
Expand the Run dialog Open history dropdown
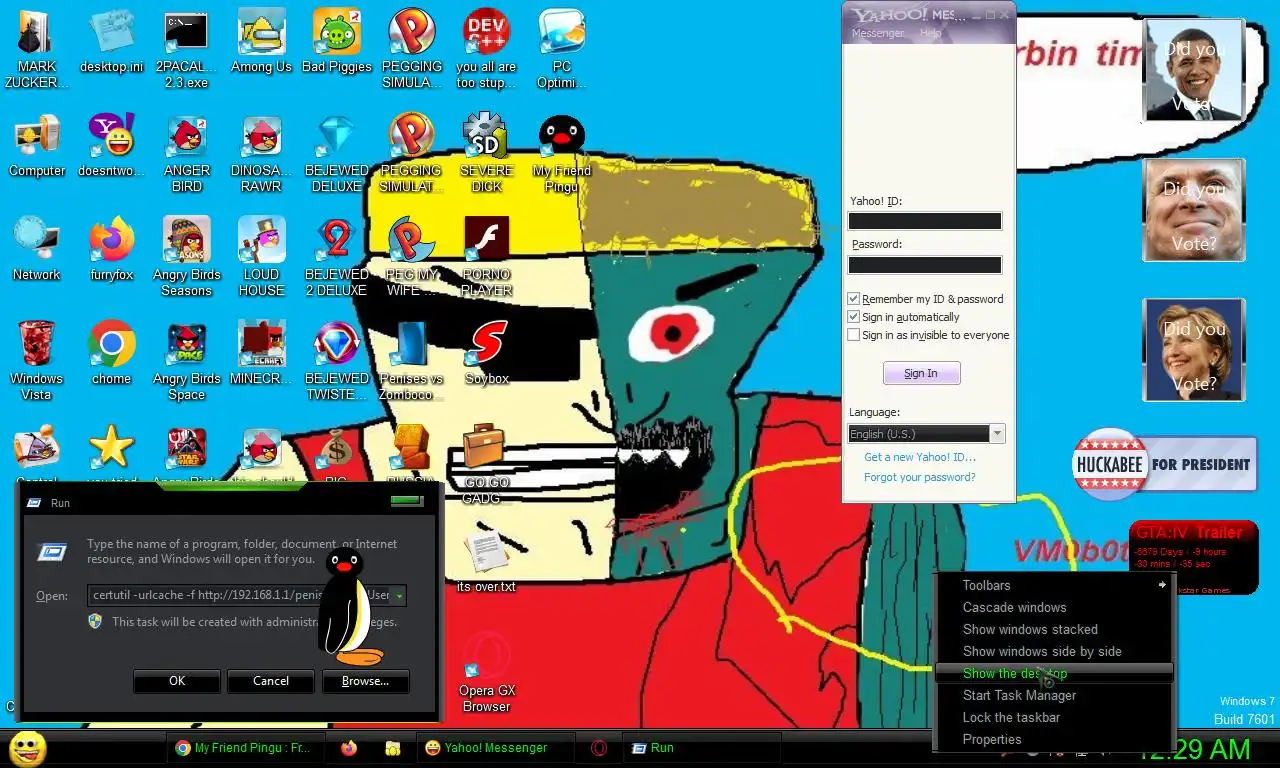399,595
